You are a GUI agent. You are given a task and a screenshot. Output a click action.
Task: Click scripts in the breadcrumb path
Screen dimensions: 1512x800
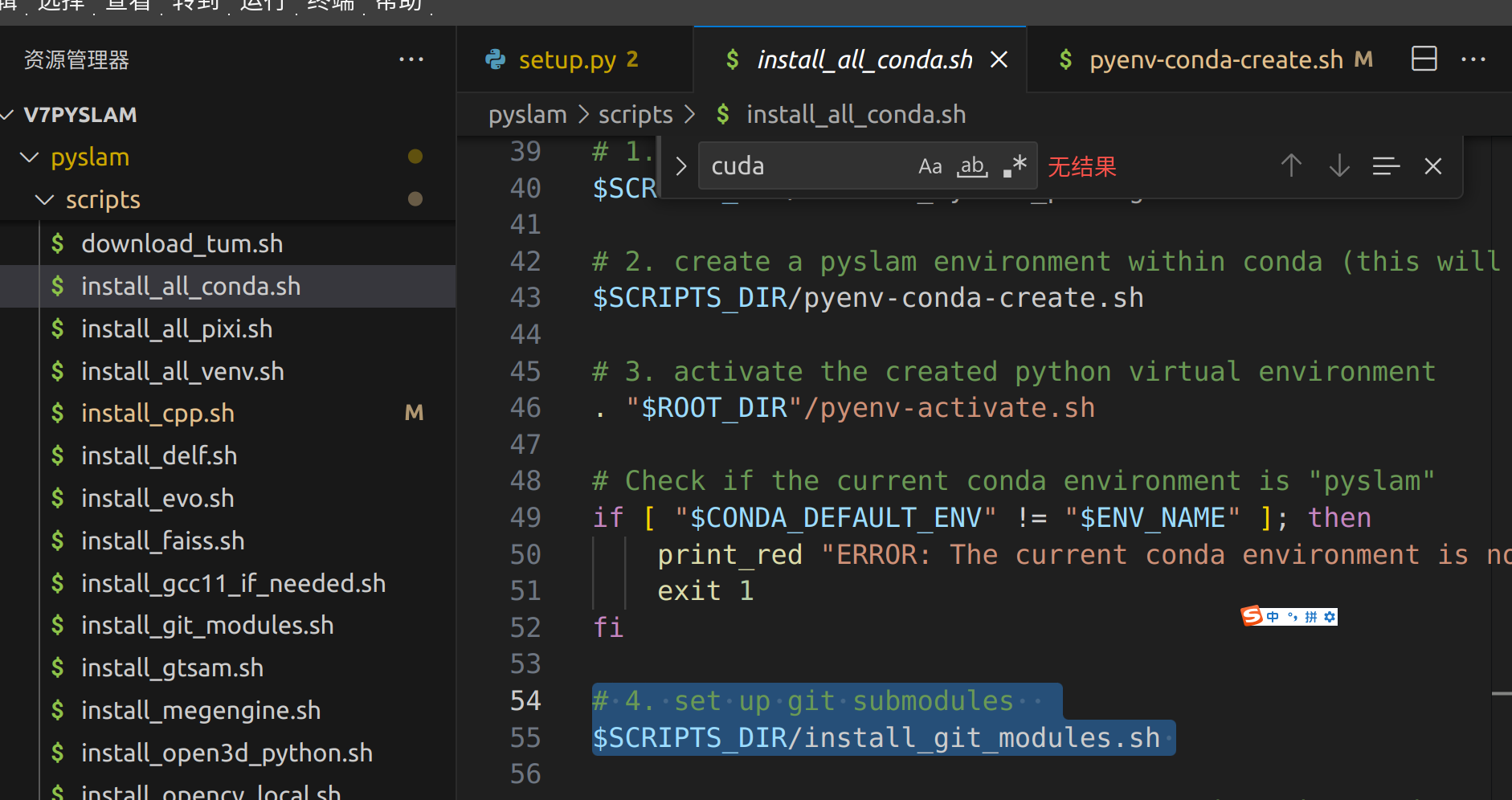tap(635, 115)
